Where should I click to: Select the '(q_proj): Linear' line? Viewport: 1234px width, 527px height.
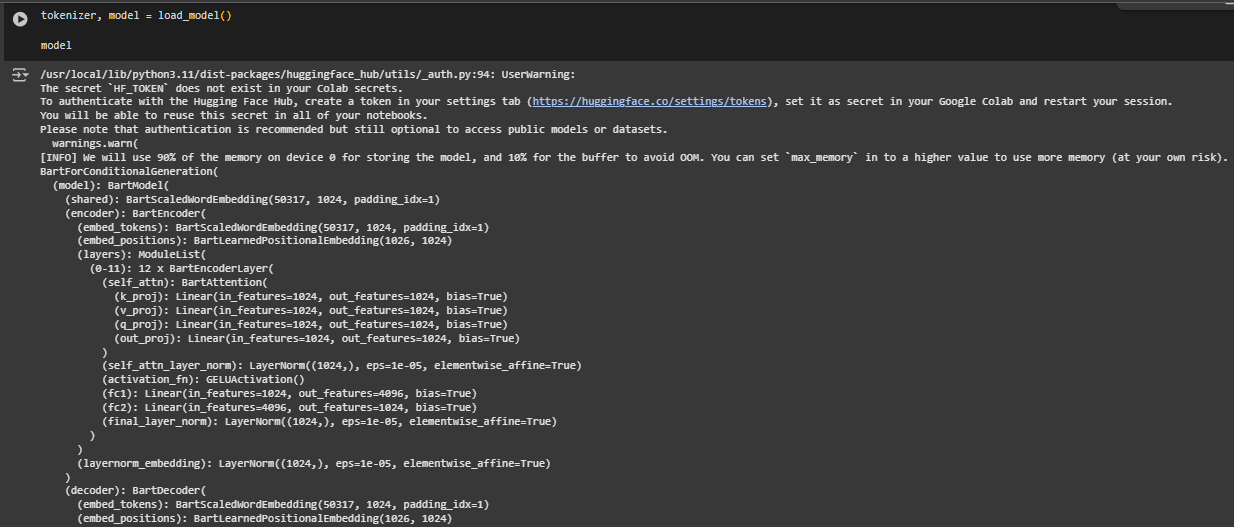tap(311, 325)
